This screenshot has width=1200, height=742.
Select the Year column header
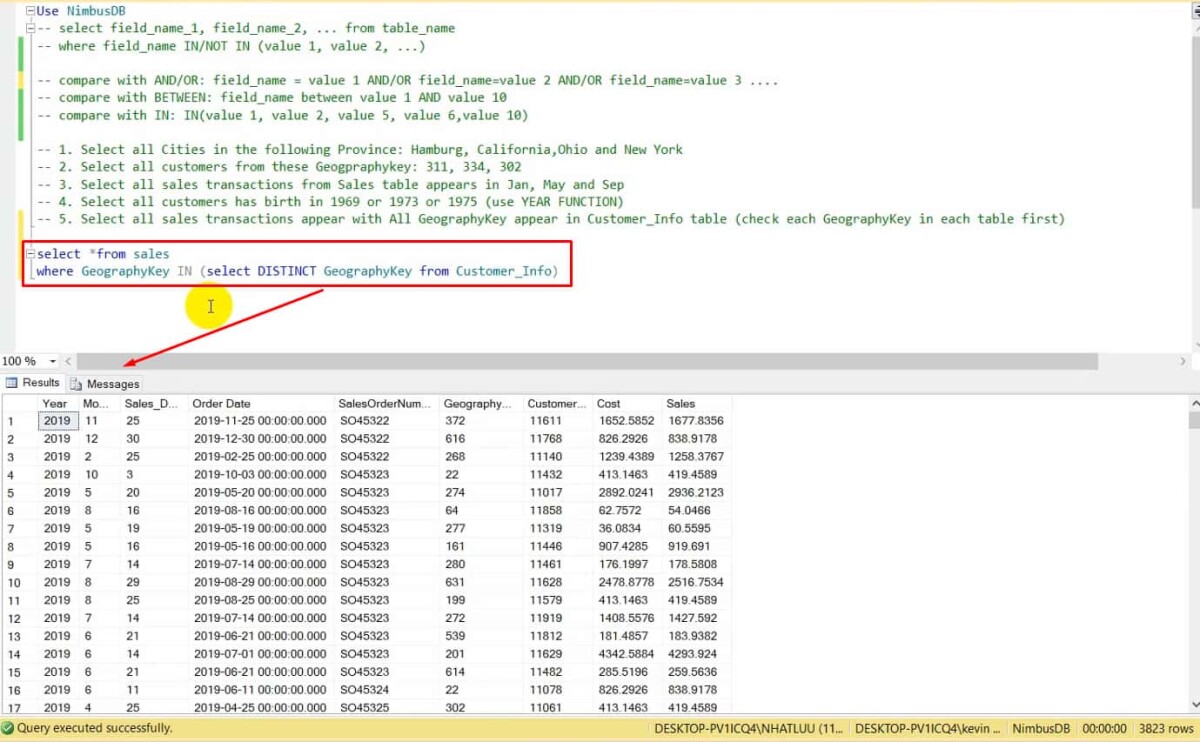point(56,403)
